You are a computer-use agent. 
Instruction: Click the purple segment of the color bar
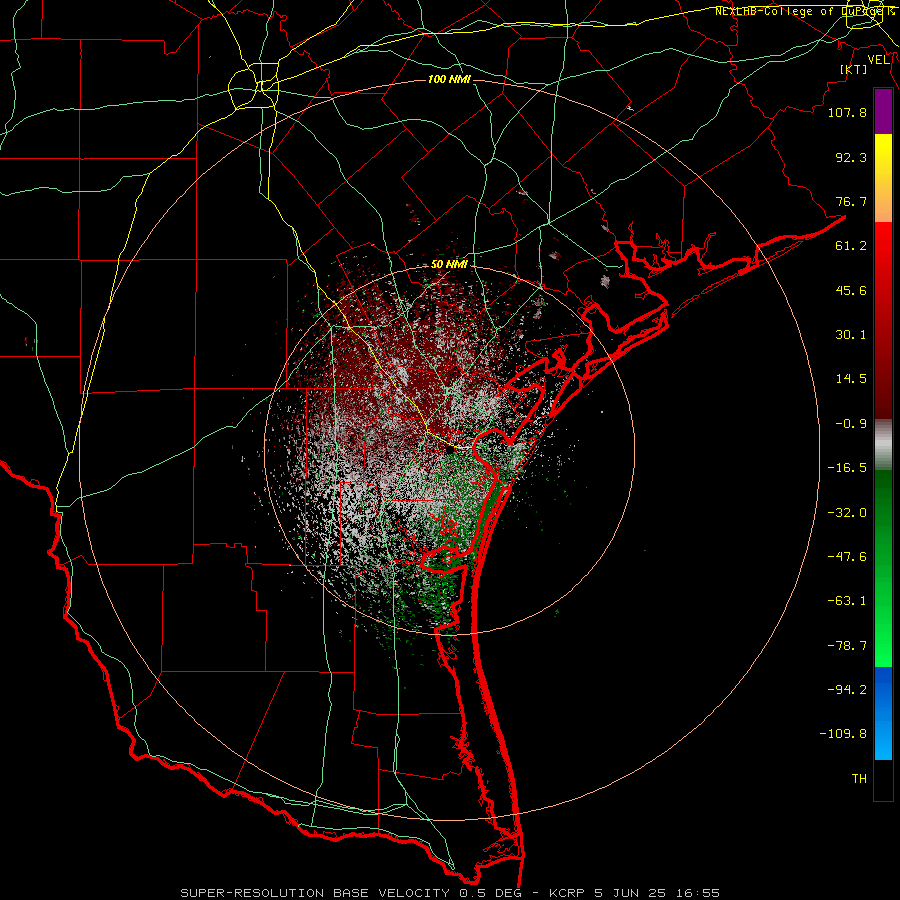click(x=883, y=112)
